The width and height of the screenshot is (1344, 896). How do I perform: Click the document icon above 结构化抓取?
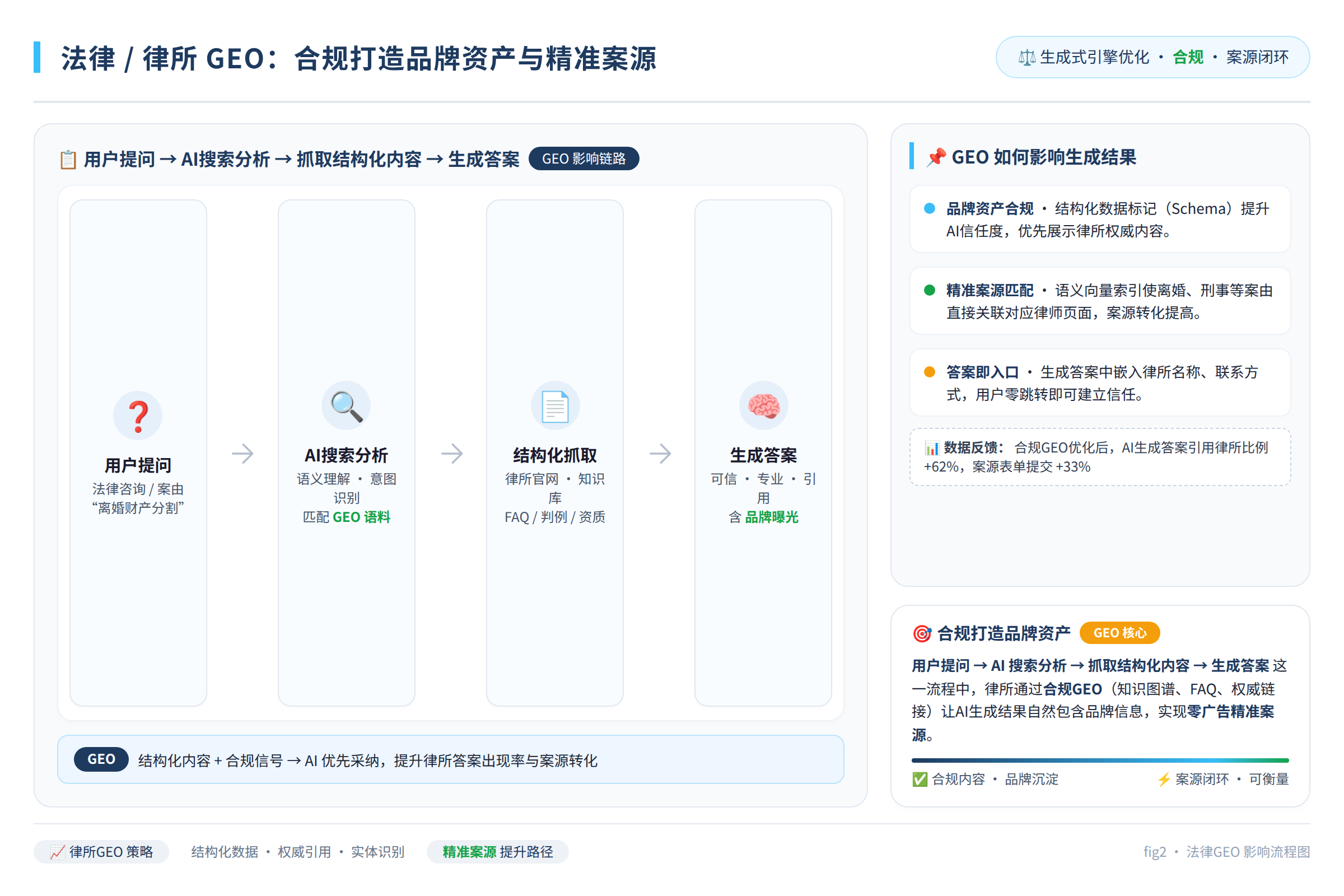555,407
